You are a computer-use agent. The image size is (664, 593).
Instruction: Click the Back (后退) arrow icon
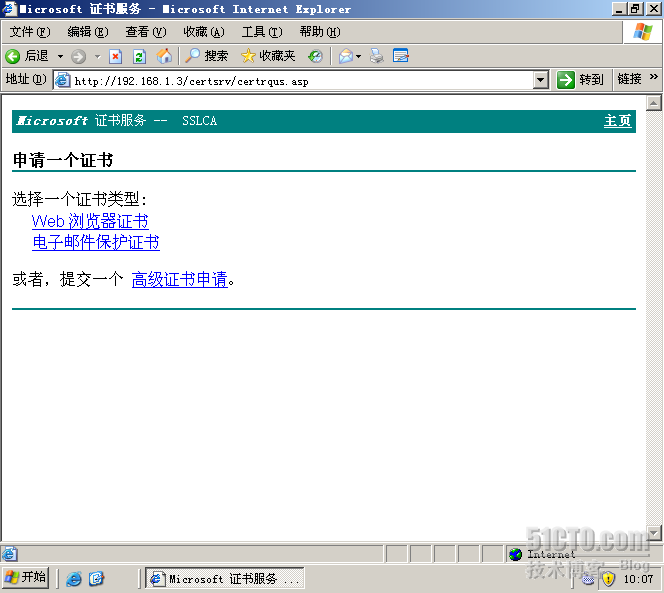(13, 56)
